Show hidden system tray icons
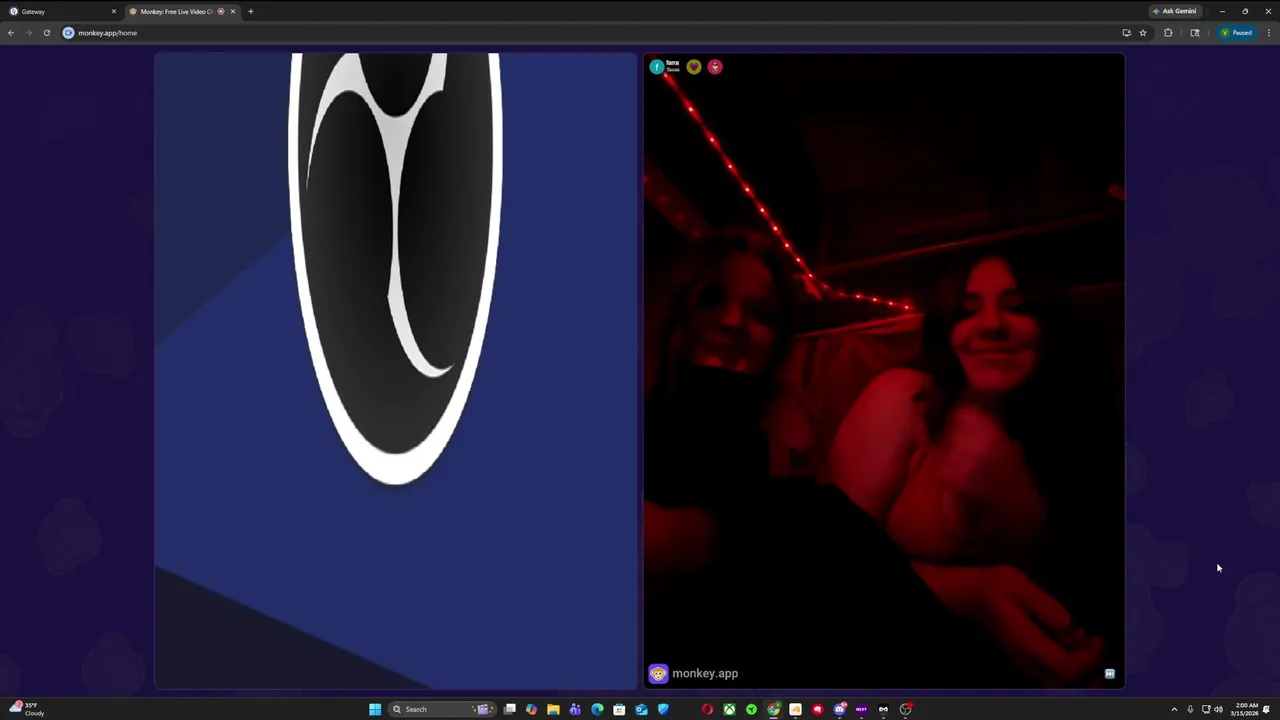1280x720 pixels. click(1174, 709)
